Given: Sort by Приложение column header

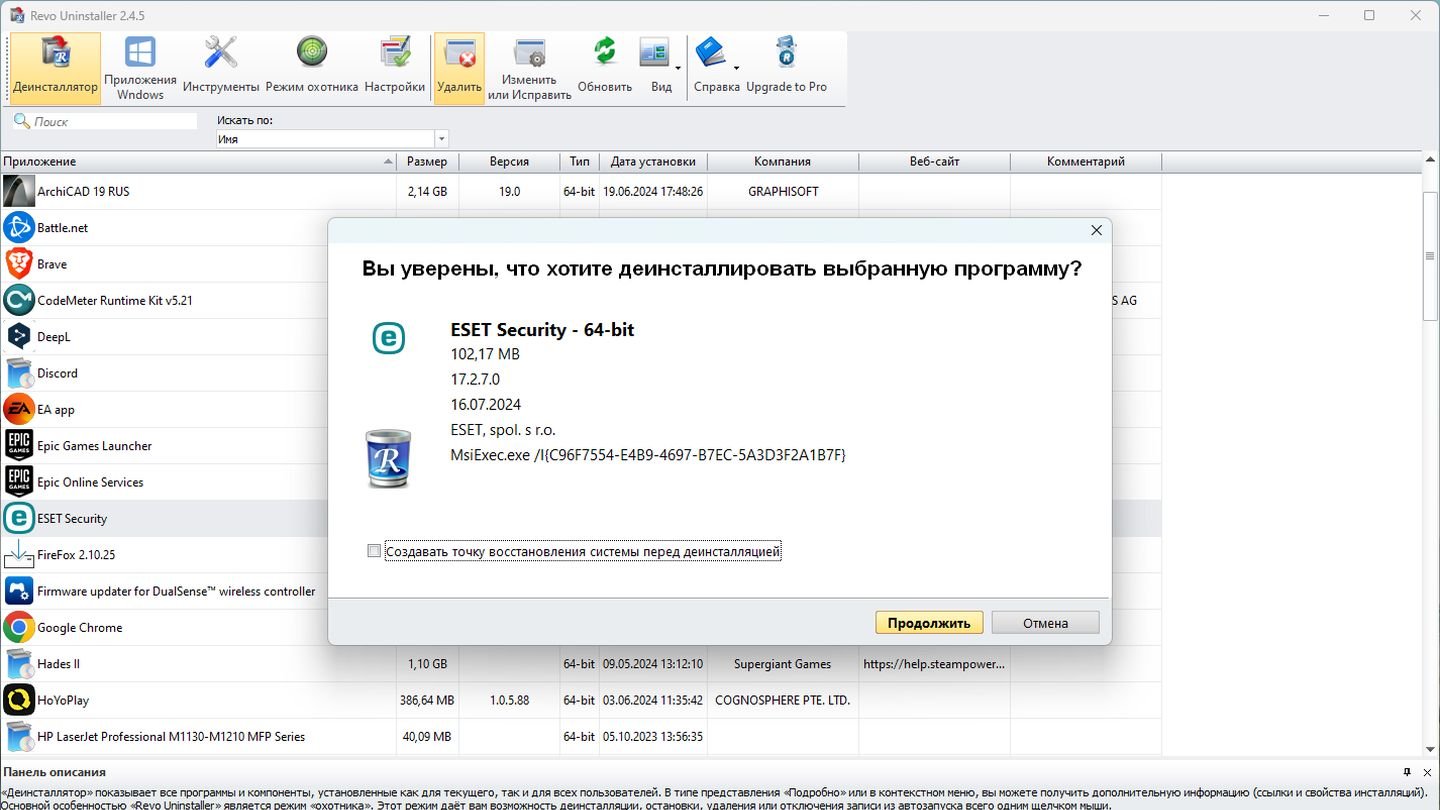Looking at the screenshot, I should point(198,161).
